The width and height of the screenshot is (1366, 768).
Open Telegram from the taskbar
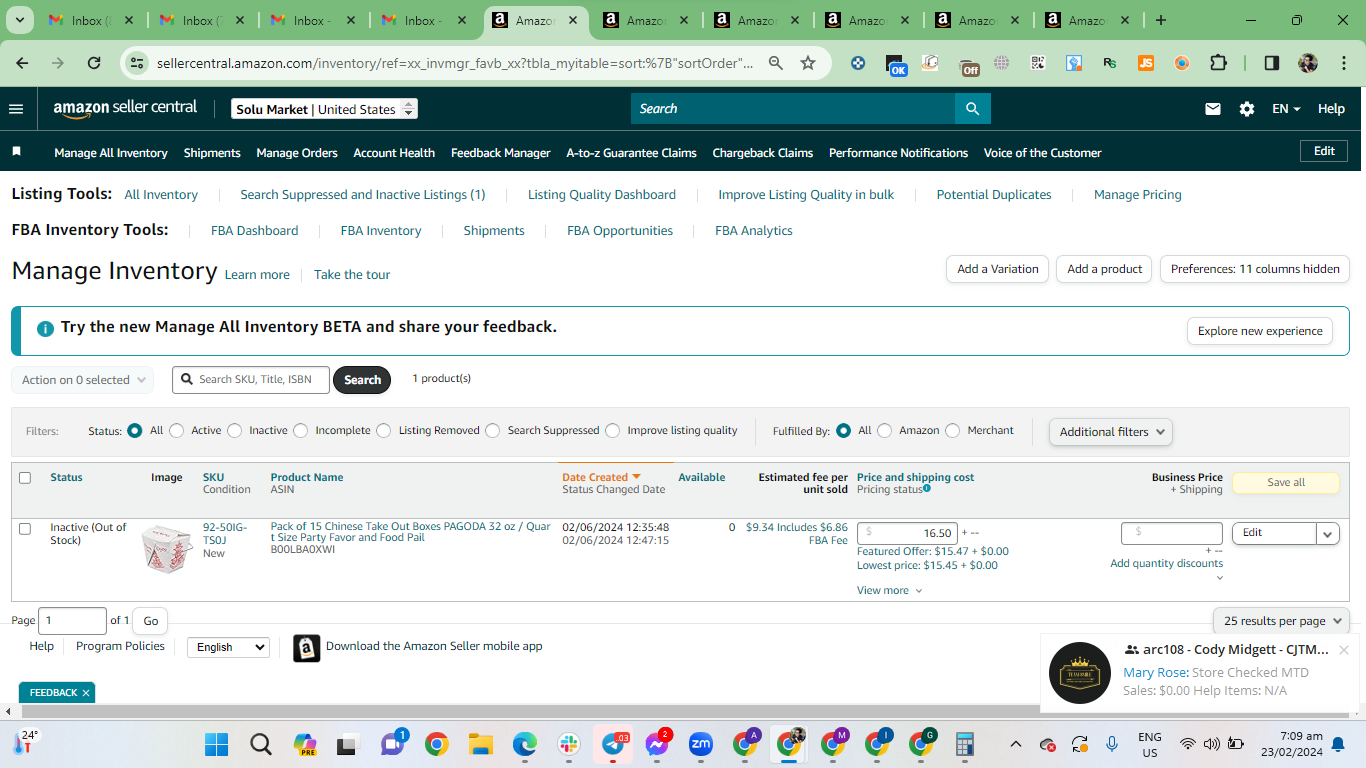[x=613, y=744]
